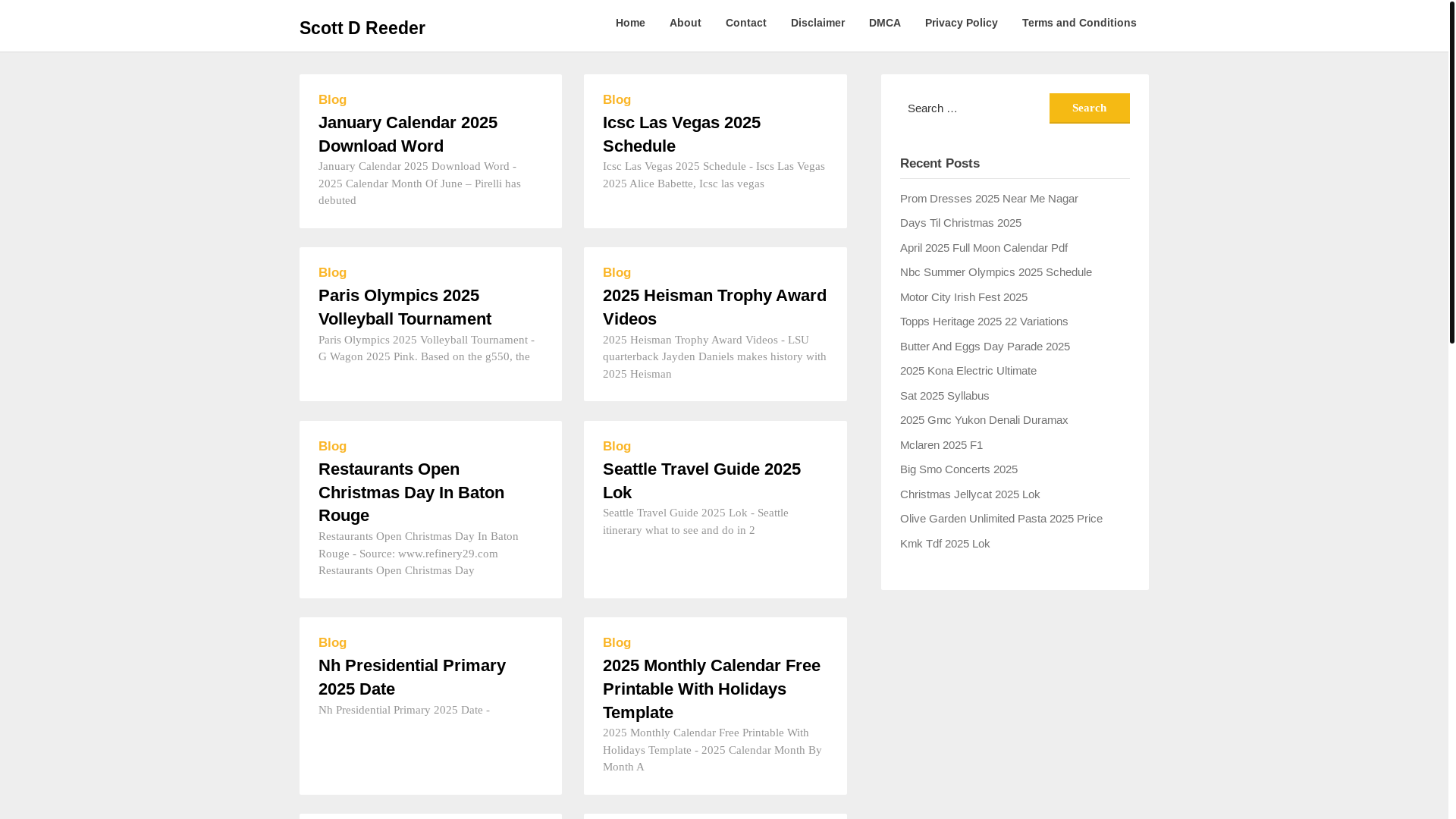The image size is (1456, 819).
Task: Open recent post Kmk Tdf 2025 Lok
Action: pos(944,544)
